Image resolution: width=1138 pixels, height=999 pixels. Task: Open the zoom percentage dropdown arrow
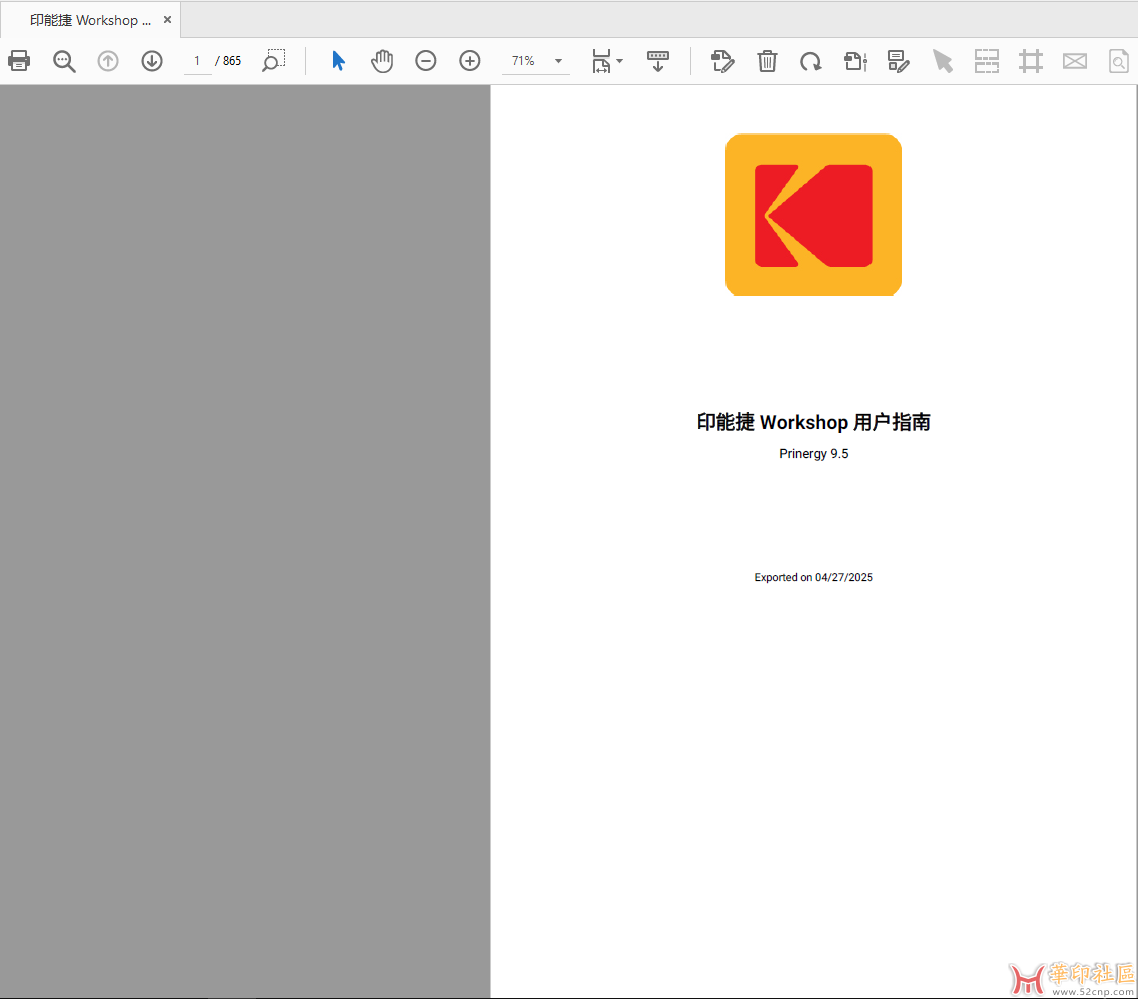[558, 61]
